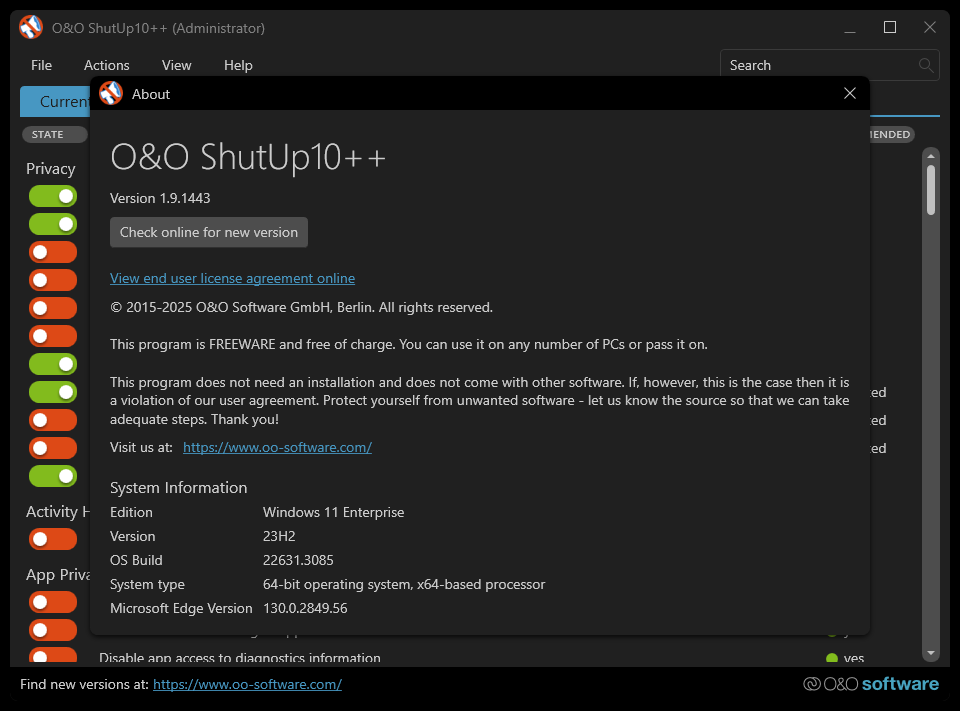Click the green dot beside 'yes'
Viewport: 960px width, 711px height.
(x=831, y=659)
